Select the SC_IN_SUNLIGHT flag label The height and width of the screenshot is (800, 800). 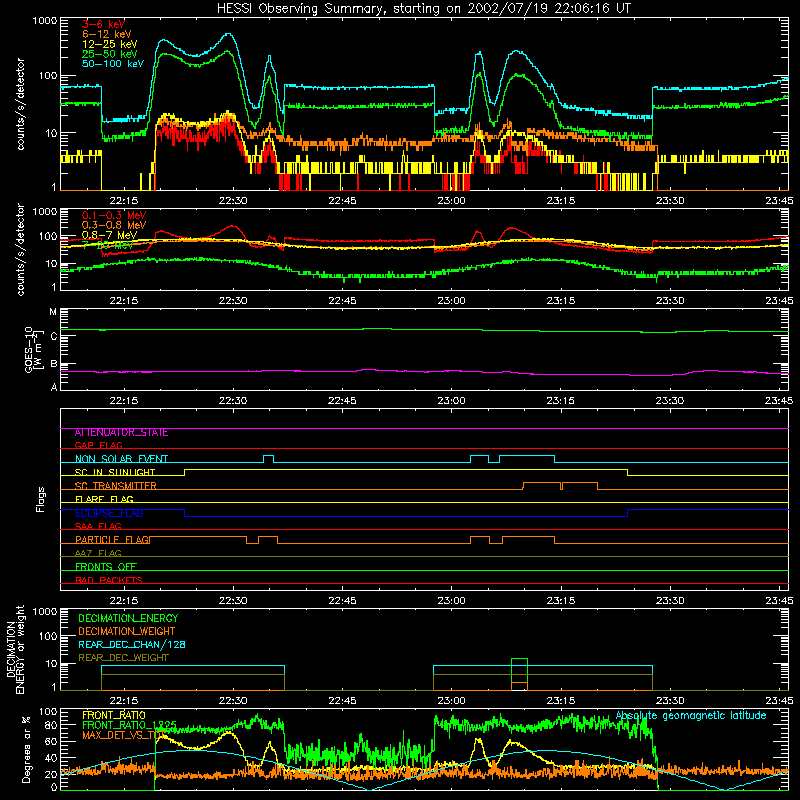pos(115,472)
